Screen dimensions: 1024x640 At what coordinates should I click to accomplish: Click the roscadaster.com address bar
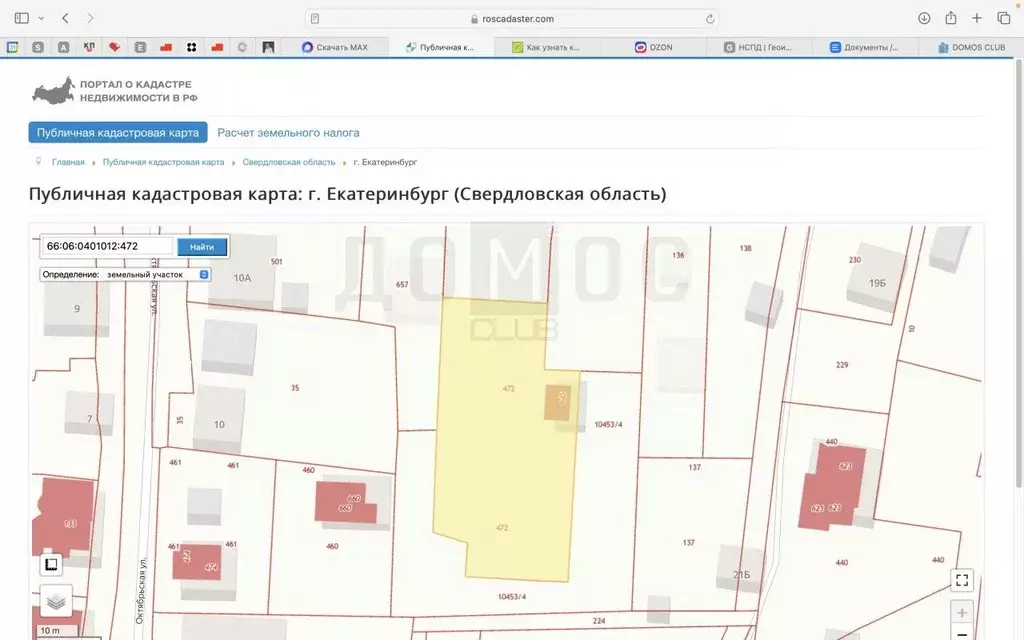coord(512,18)
